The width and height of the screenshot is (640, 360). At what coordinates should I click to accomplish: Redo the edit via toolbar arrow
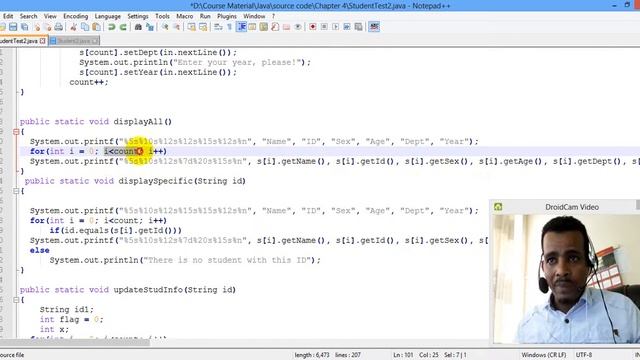[x=123, y=27]
